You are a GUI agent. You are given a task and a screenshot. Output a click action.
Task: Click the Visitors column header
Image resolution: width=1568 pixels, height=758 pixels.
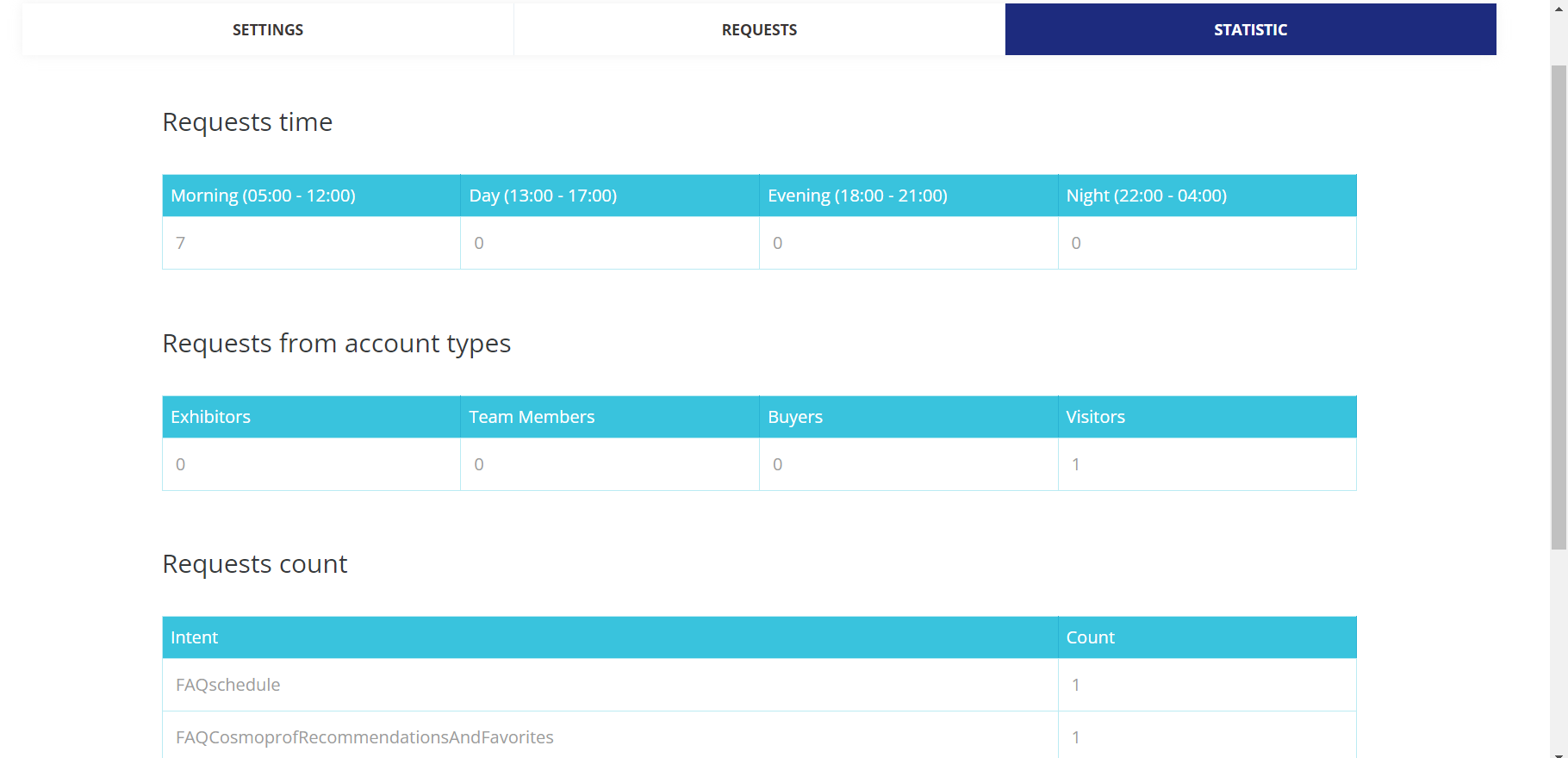[1207, 417]
